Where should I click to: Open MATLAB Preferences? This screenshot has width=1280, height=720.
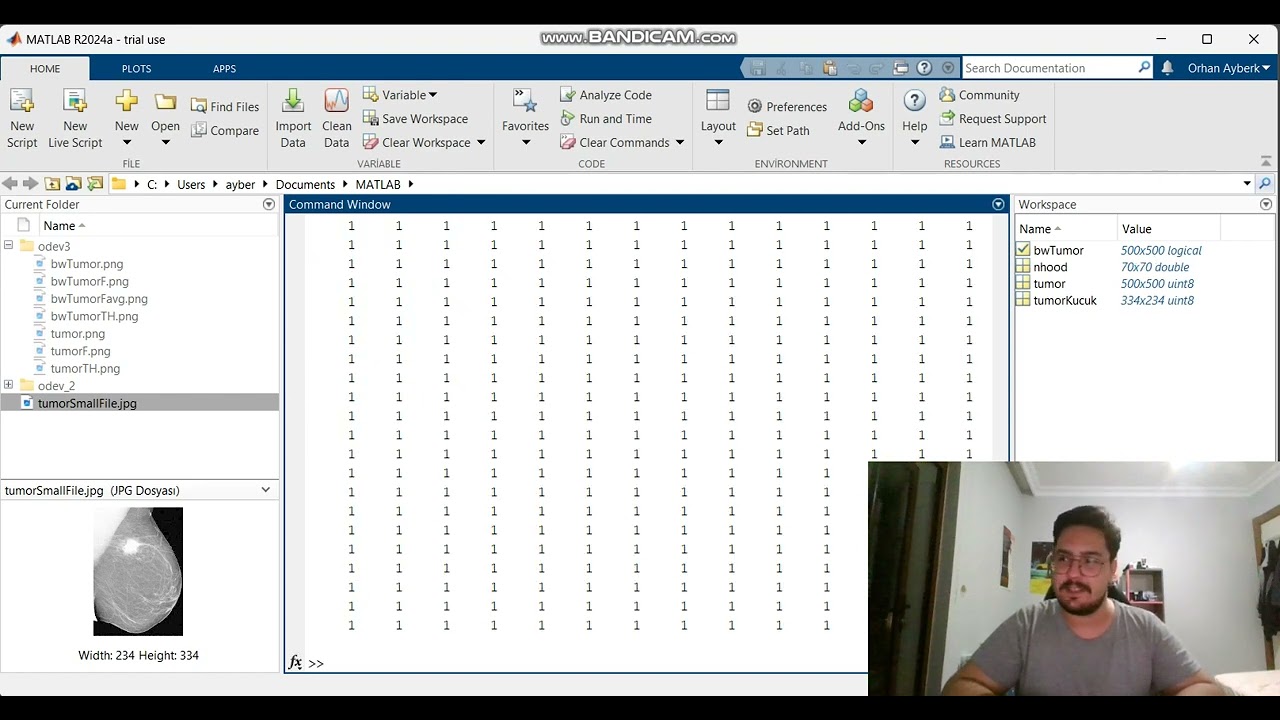pyautogui.click(x=787, y=106)
